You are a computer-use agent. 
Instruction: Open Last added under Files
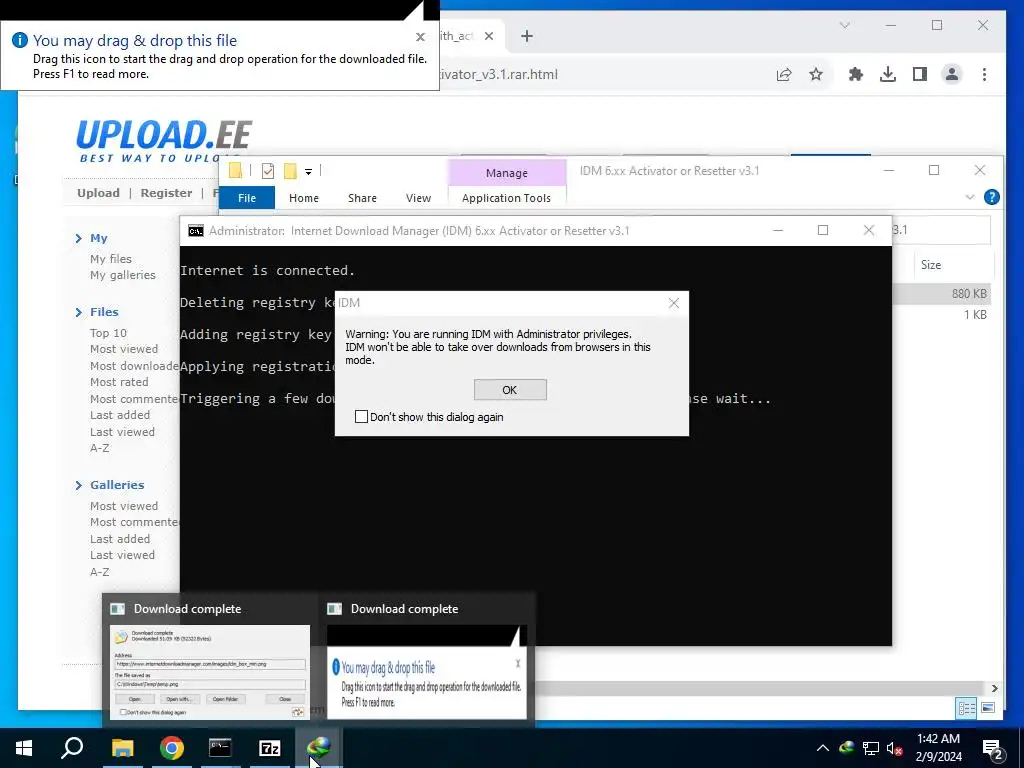pos(120,415)
